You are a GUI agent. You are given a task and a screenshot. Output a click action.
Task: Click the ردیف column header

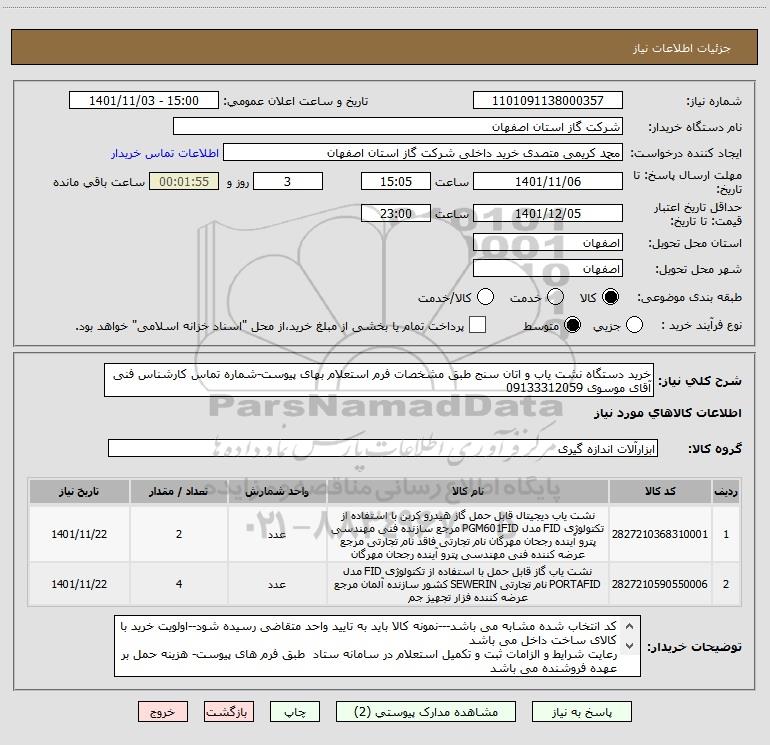click(726, 491)
